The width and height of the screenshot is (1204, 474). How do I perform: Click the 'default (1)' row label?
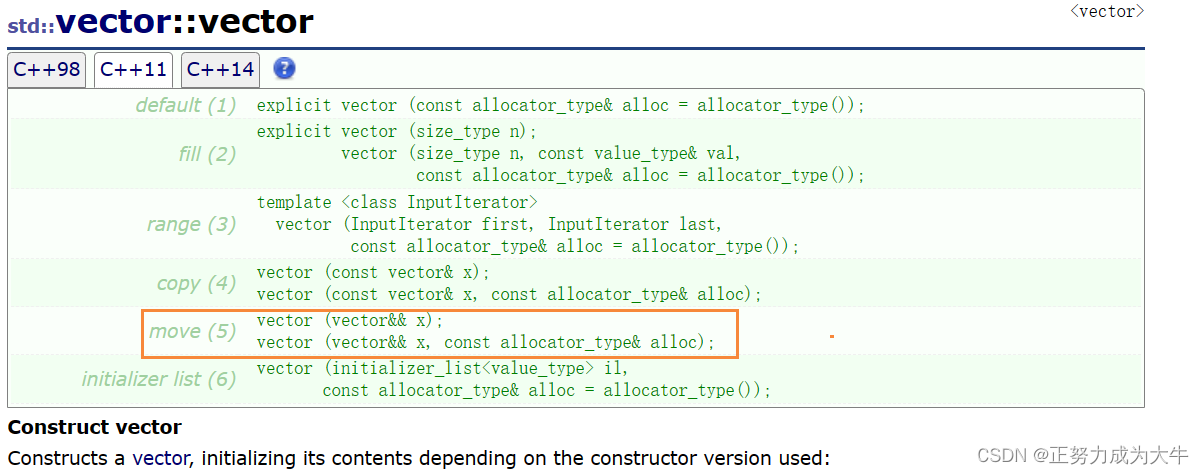pyautogui.click(x=186, y=105)
